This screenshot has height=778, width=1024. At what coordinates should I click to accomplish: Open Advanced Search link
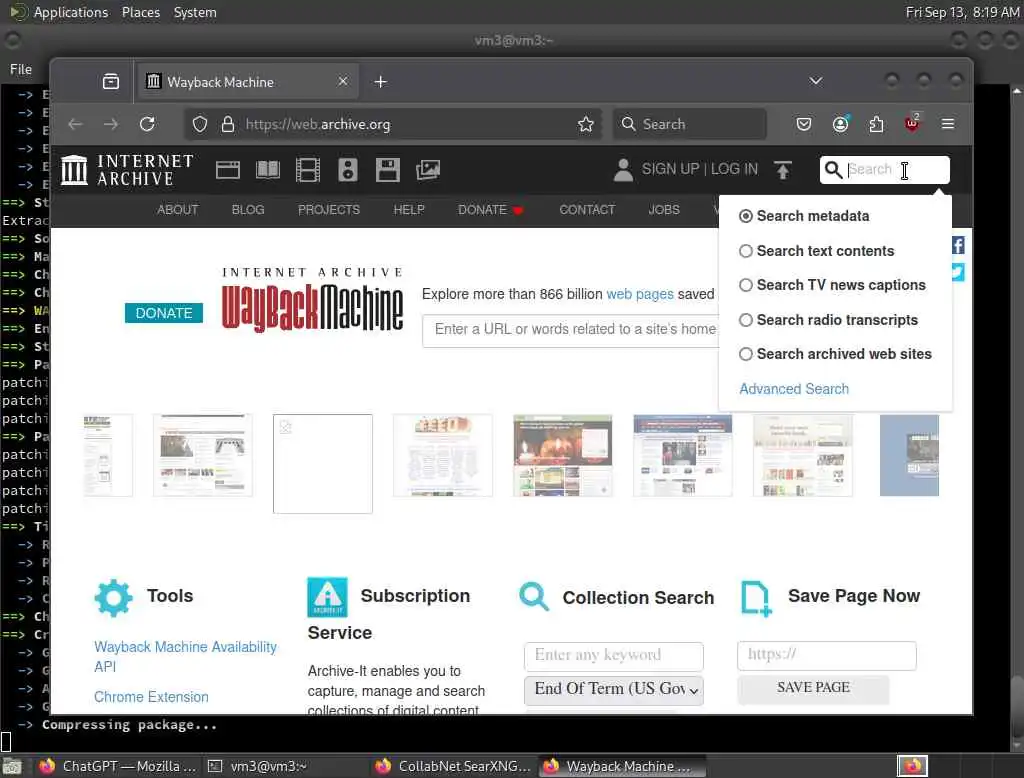tap(794, 389)
